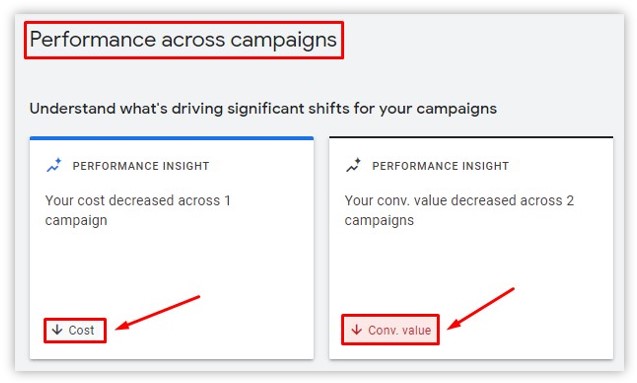Click the down arrow beside Cost
This screenshot has height=383, width=637.
click(x=57, y=330)
